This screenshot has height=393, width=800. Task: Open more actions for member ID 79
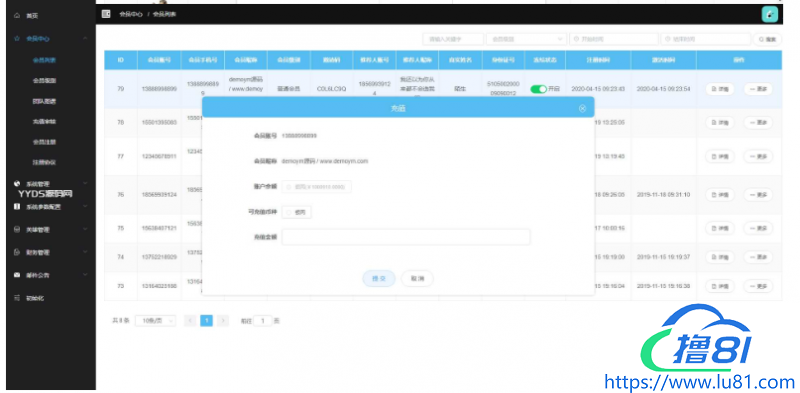coord(758,89)
